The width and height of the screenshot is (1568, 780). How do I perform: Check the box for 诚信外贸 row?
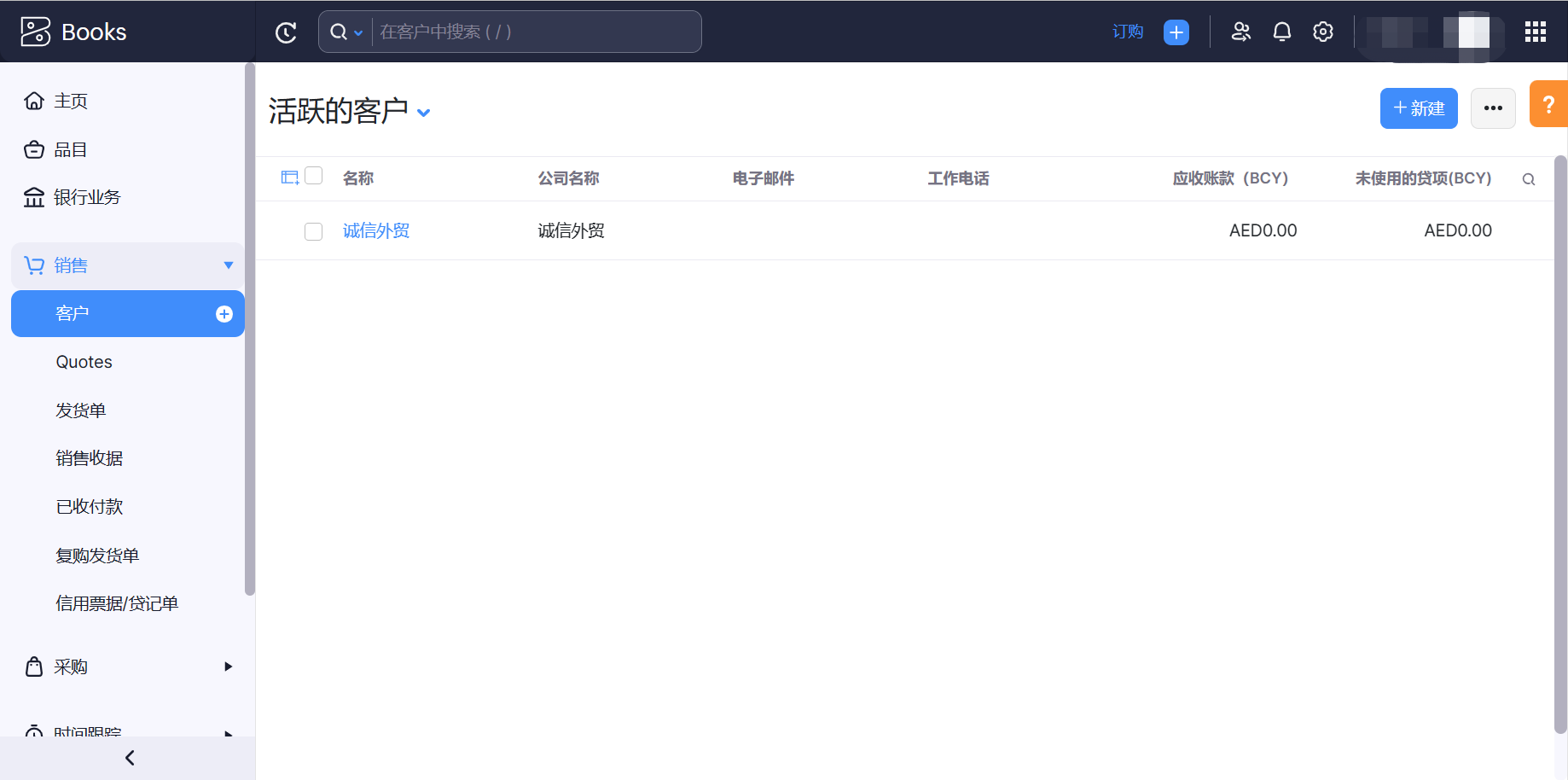(314, 231)
